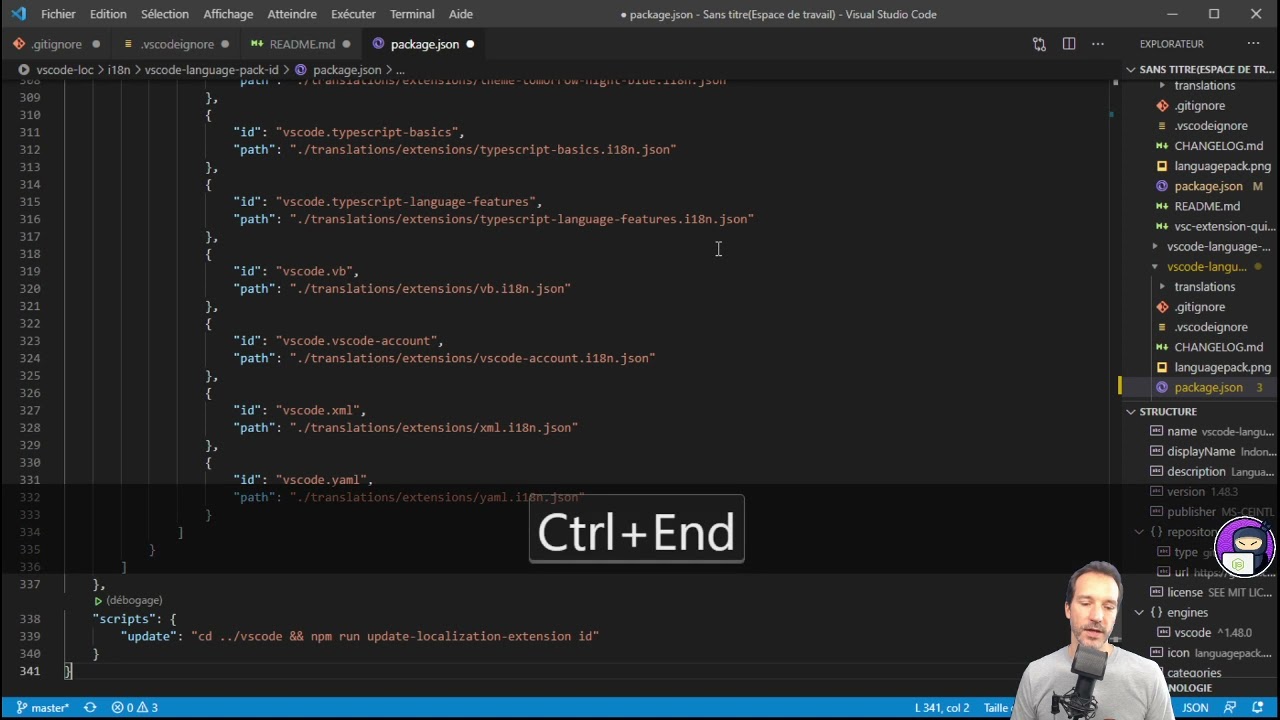Open errors and warnings indicator showing 0 and 3
Viewport: 1280px width, 720px height.
click(x=135, y=707)
